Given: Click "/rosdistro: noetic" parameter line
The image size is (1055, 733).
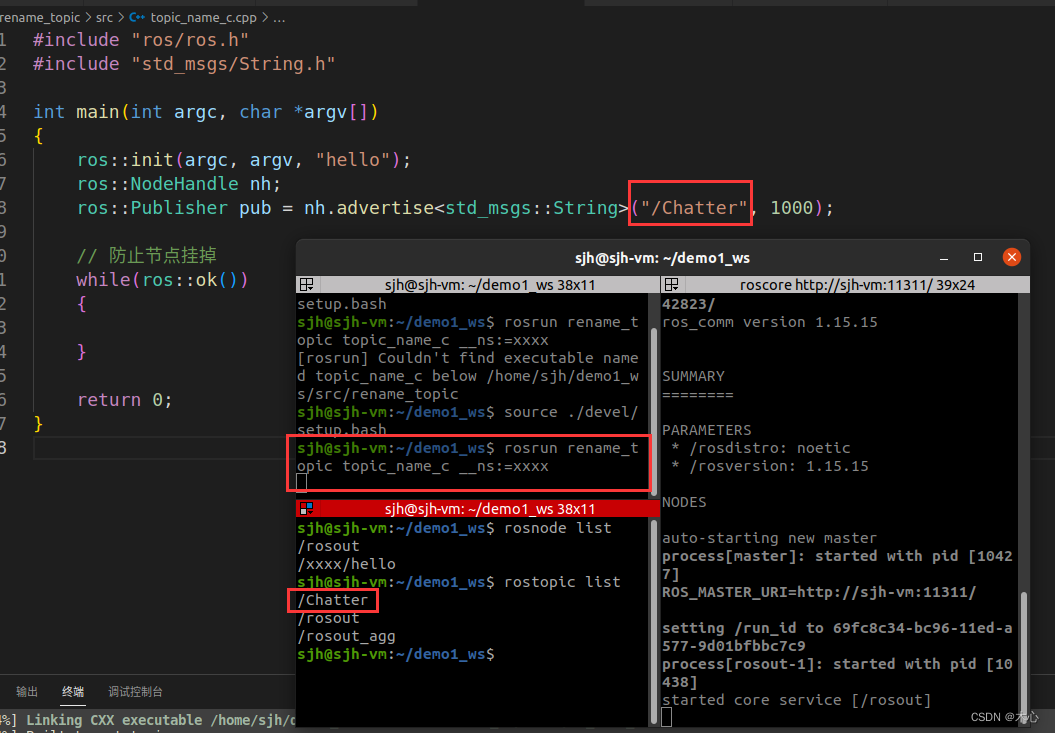Looking at the screenshot, I should [761, 448].
